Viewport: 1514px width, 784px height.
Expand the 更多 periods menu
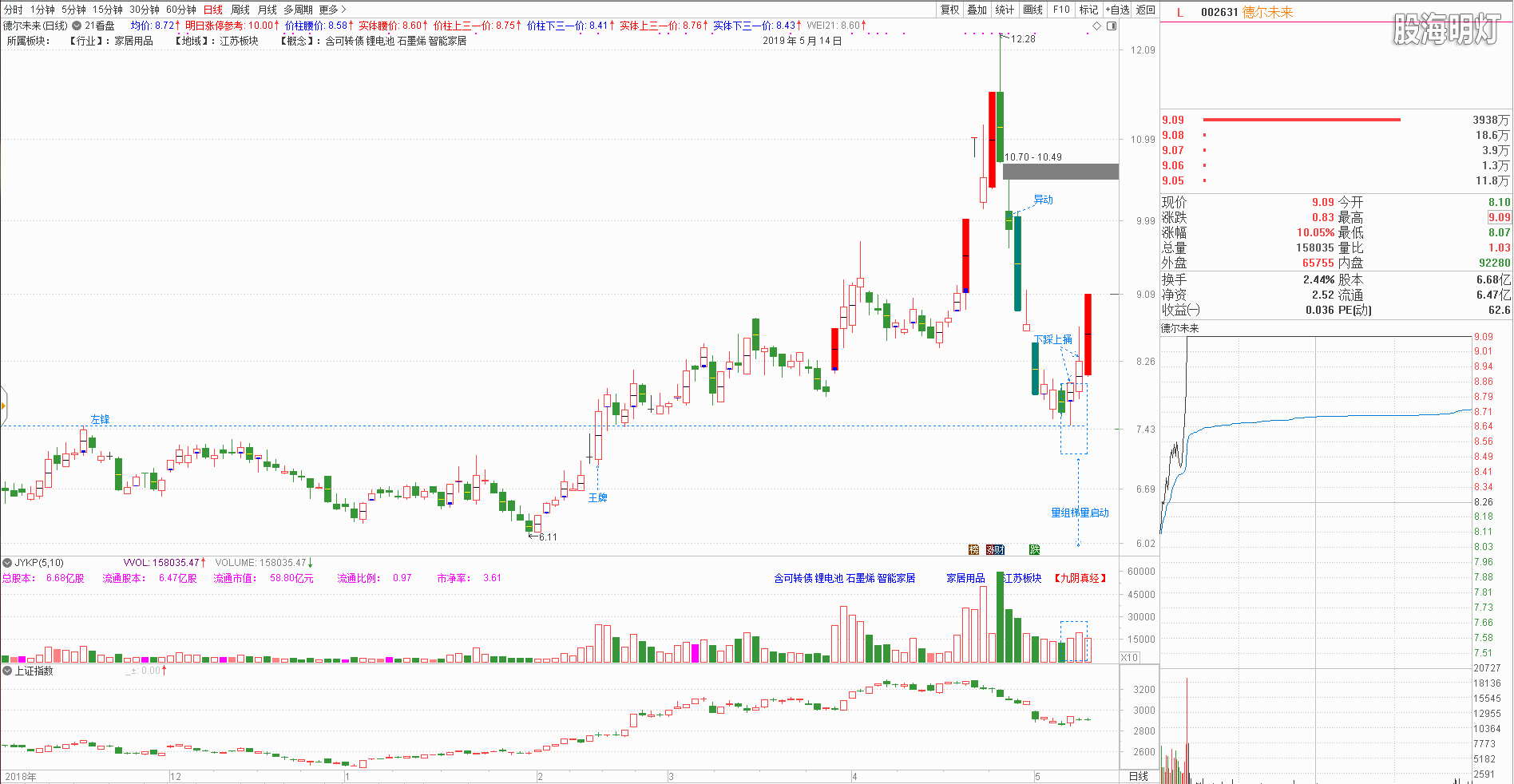(x=332, y=10)
